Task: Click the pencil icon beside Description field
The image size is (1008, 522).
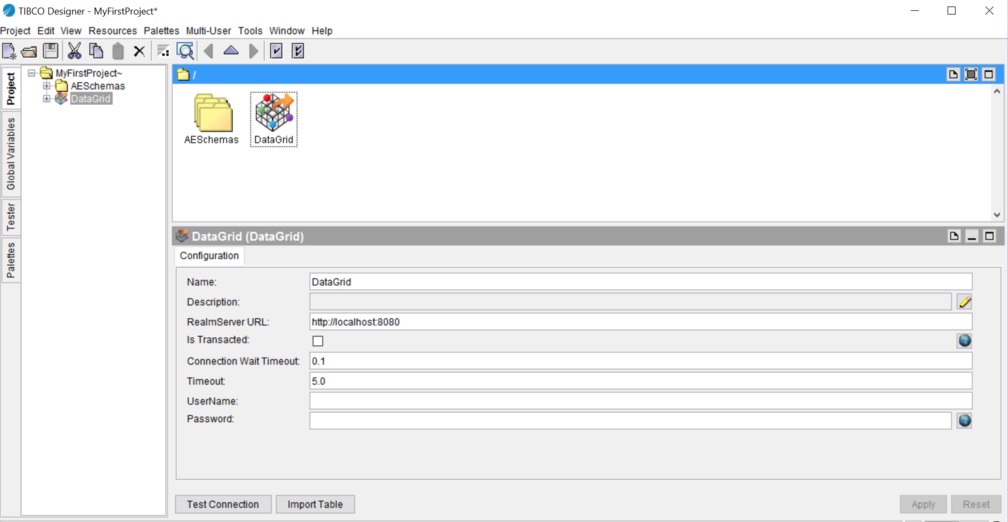Action: point(964,302)
